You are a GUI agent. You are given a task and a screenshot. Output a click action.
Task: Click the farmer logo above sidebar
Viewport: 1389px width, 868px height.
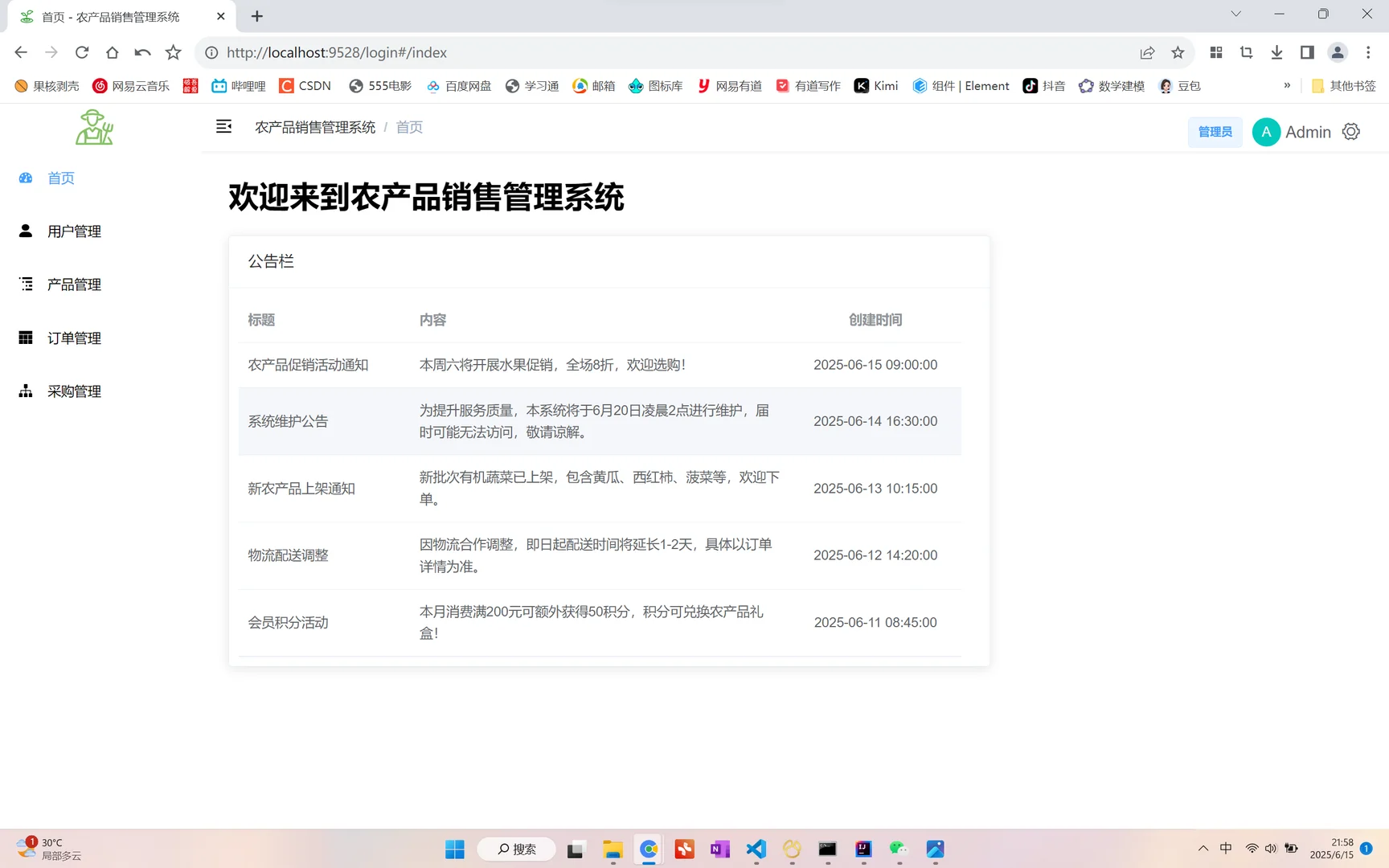click(94, 126)
